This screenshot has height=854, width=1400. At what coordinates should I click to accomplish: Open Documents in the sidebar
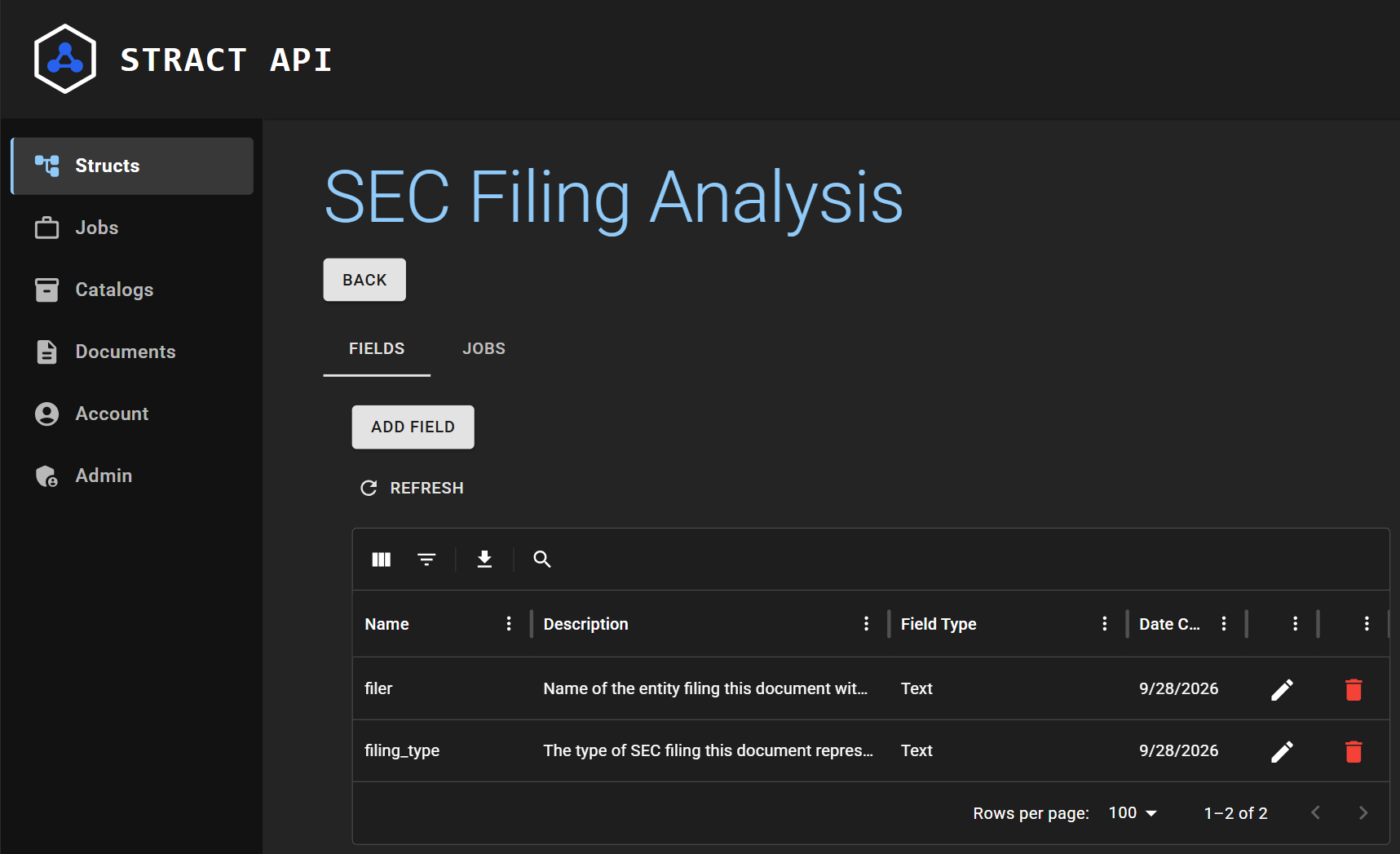click(132, 352)
